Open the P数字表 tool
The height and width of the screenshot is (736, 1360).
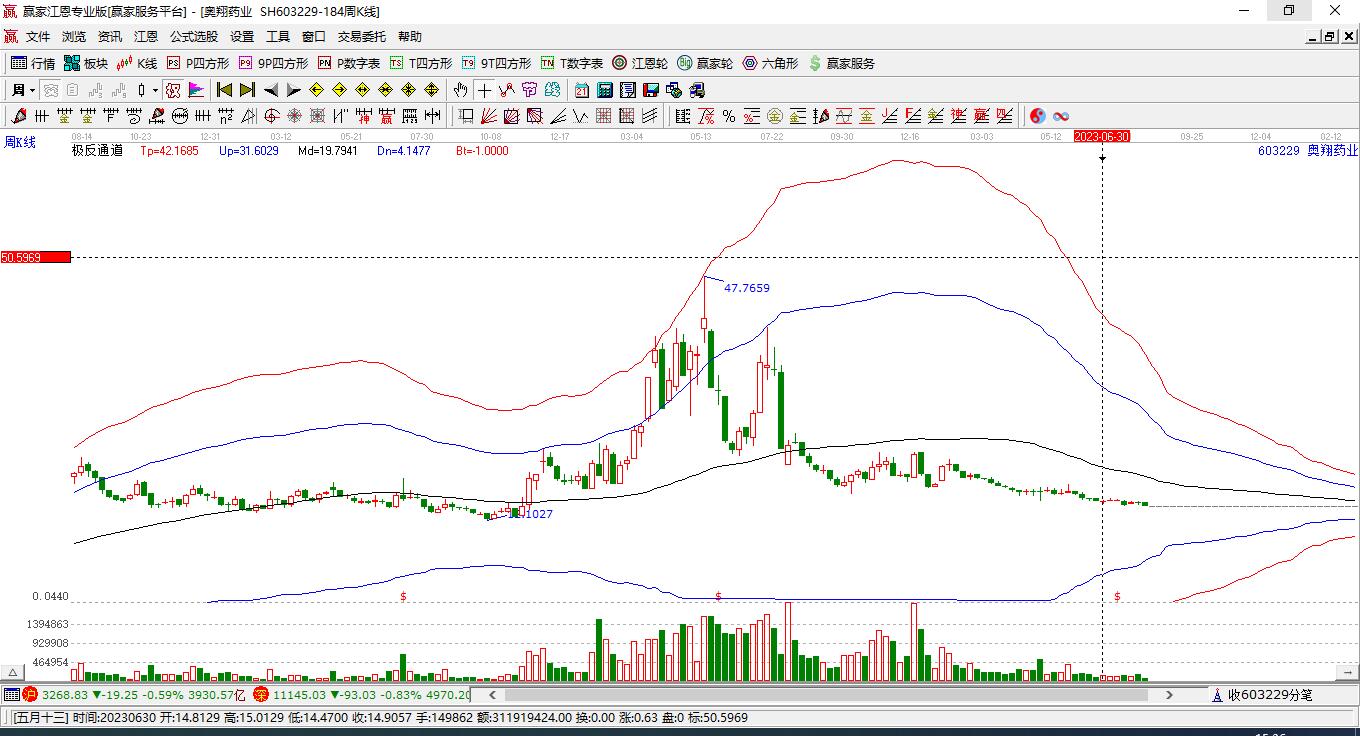[x=349, y=63]
